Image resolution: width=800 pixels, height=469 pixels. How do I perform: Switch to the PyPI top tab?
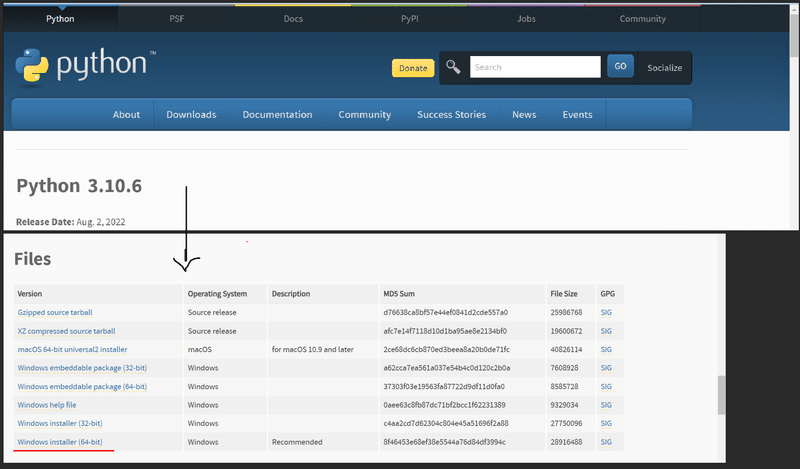(x=410, y=19)
